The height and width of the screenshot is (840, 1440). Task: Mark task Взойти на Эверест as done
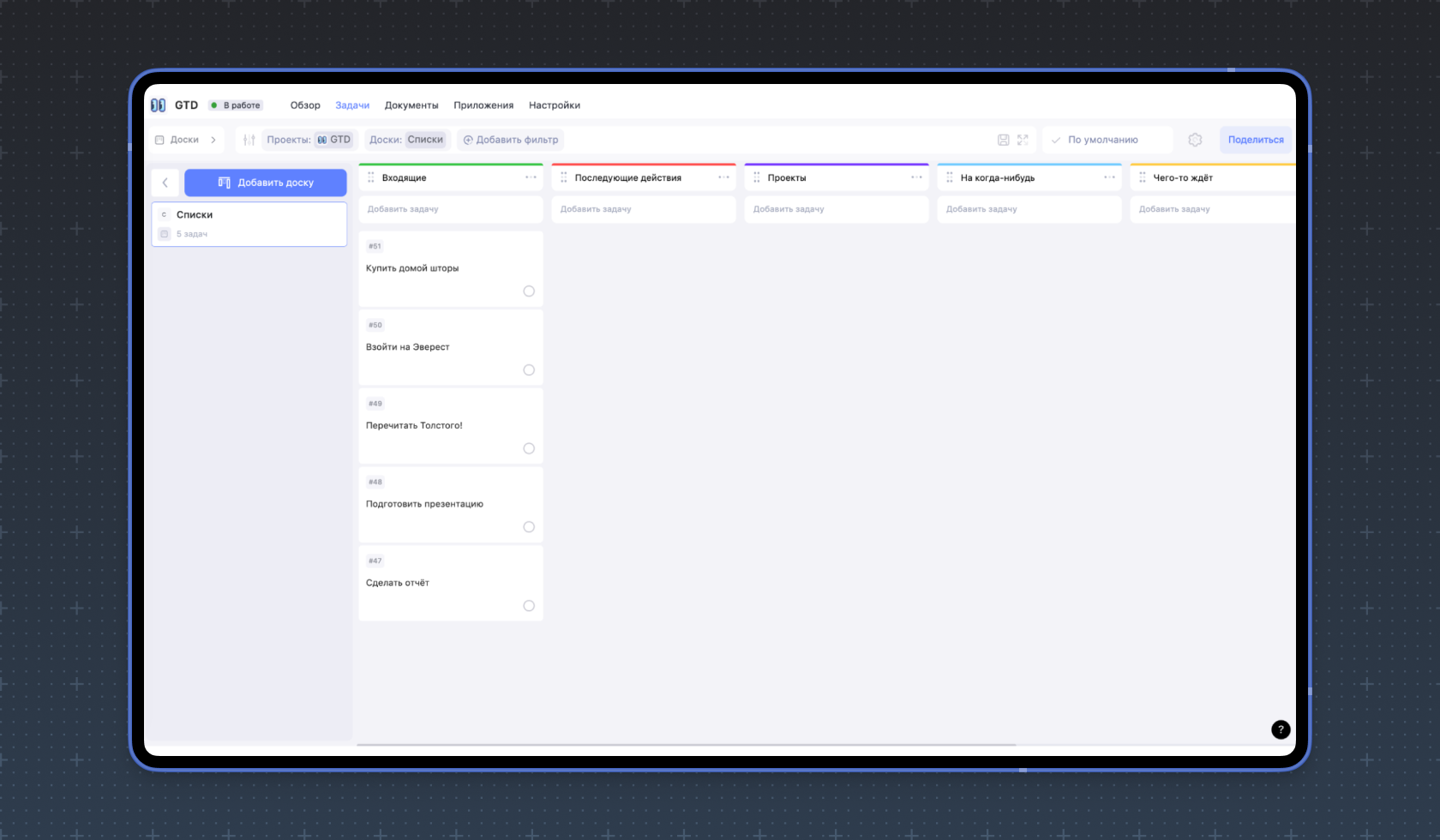point(529,370)
